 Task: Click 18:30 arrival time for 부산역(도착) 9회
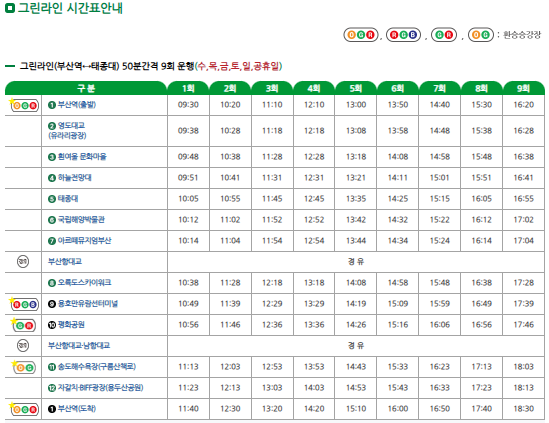click(x=524, y=409)
